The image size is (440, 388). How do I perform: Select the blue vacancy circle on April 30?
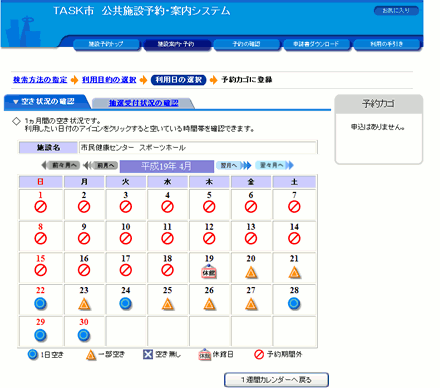coord(84,335)
